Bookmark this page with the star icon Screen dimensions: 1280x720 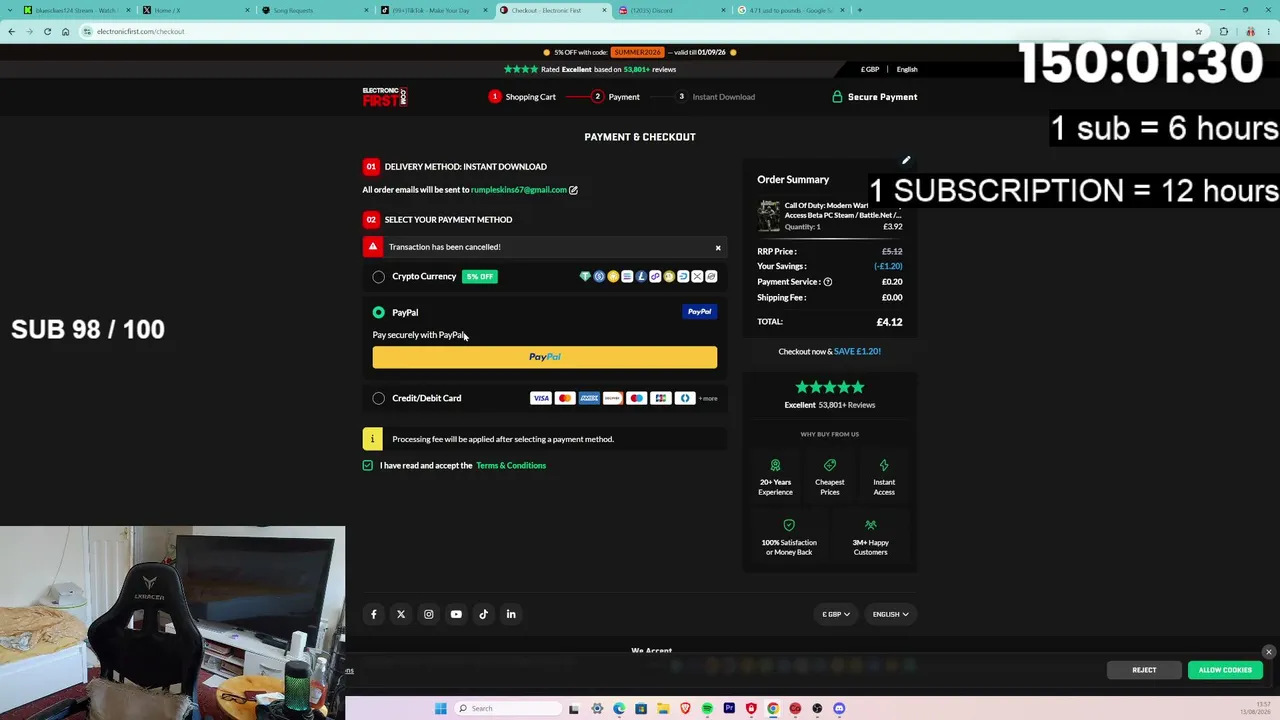1198,31
